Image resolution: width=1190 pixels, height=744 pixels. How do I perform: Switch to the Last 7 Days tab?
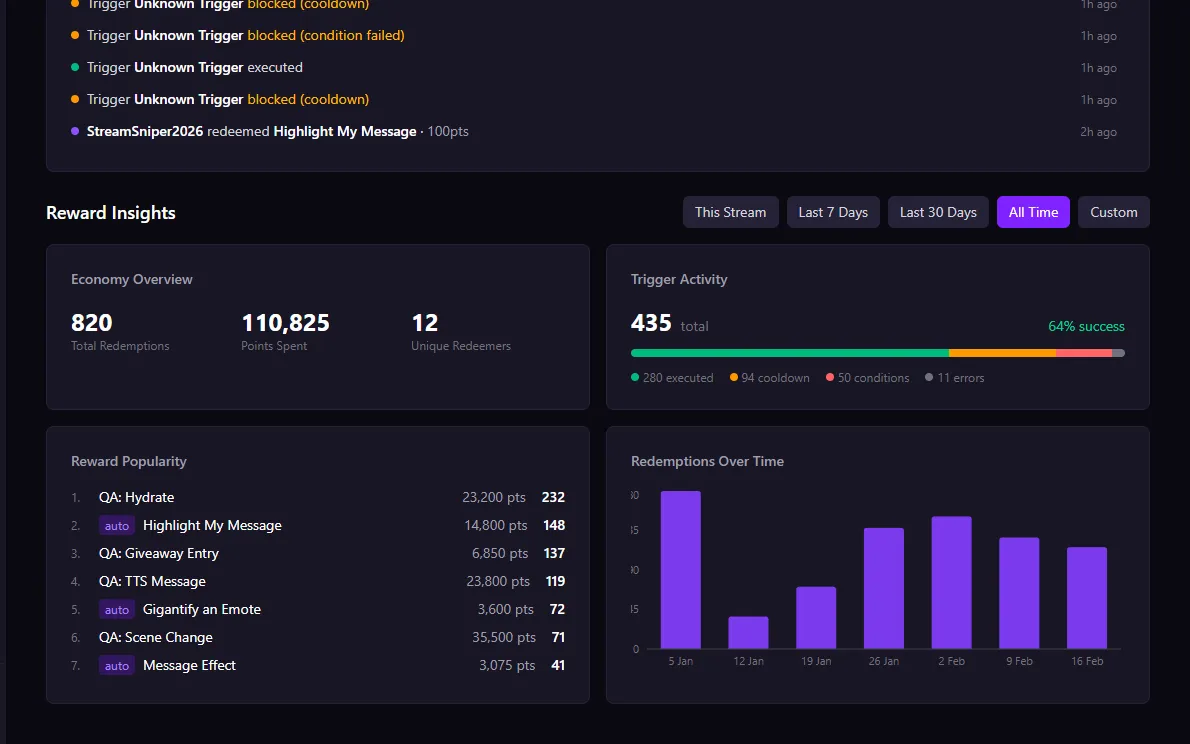833,212
